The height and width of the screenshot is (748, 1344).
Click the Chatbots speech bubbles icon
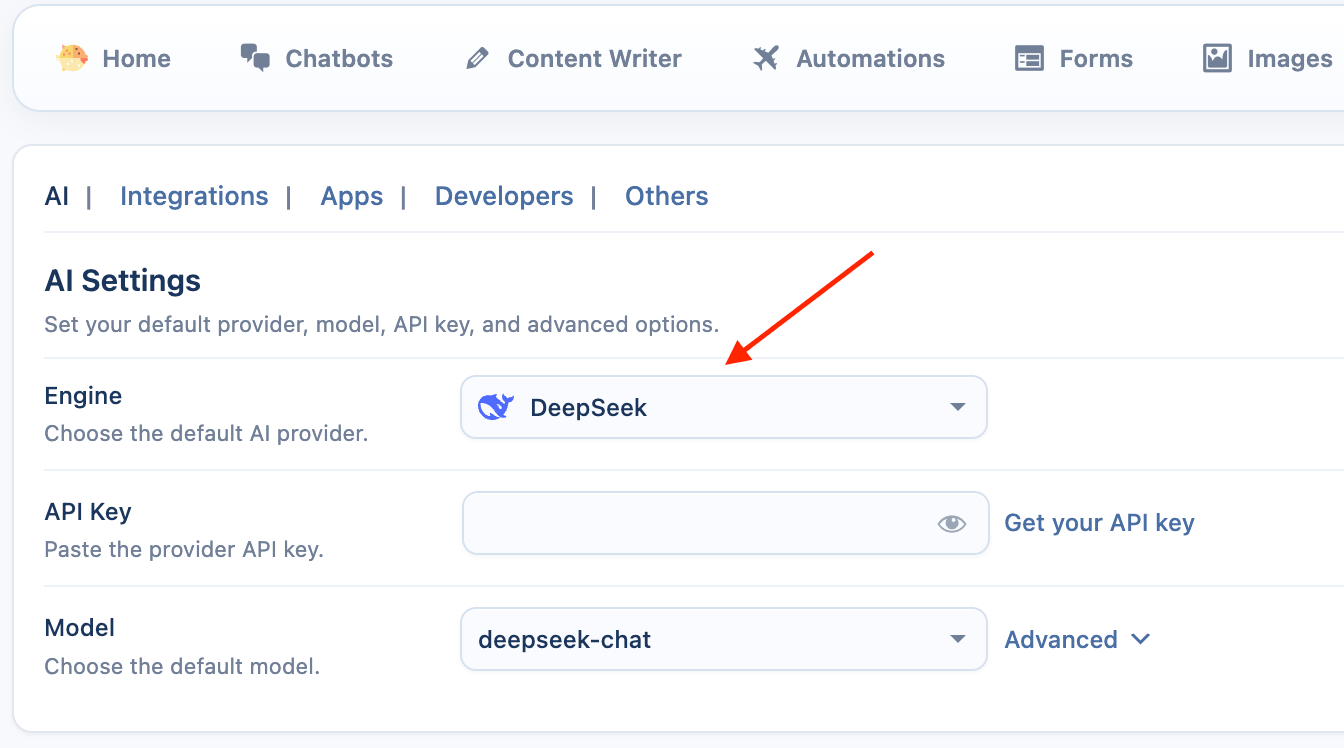[255, 58]
